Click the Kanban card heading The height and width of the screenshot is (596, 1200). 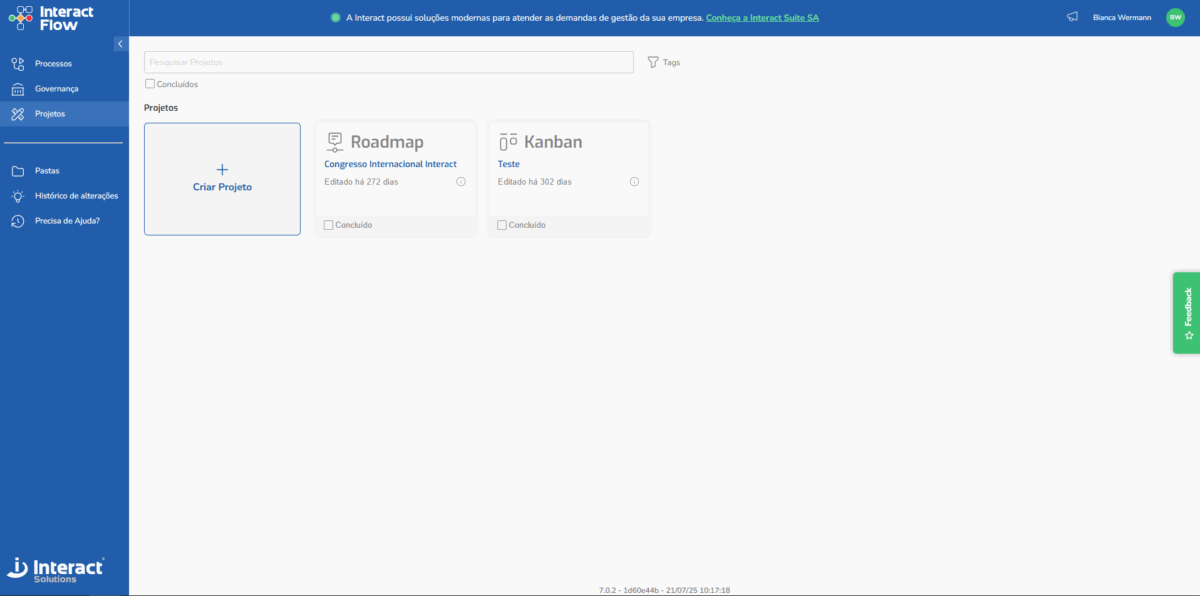553,142
